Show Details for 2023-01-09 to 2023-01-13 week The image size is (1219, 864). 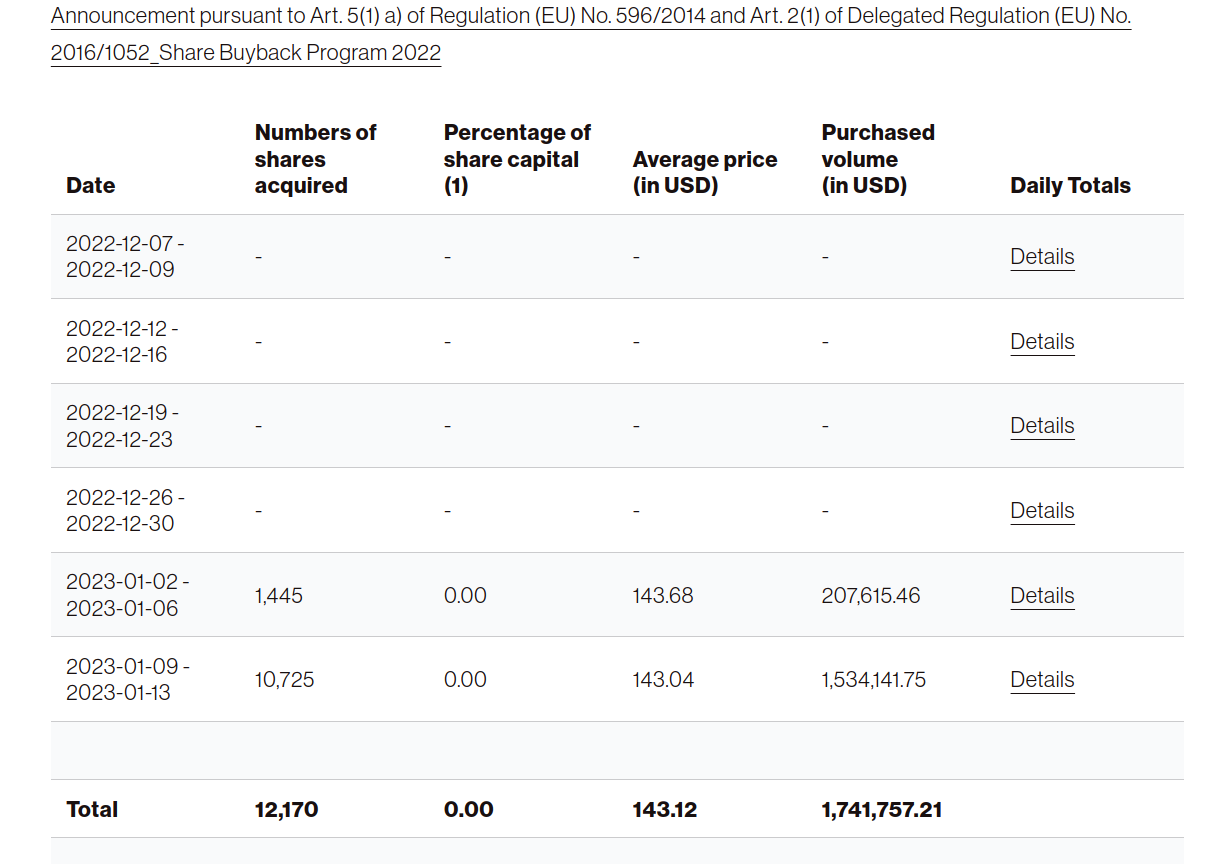tap(1042, 680)
